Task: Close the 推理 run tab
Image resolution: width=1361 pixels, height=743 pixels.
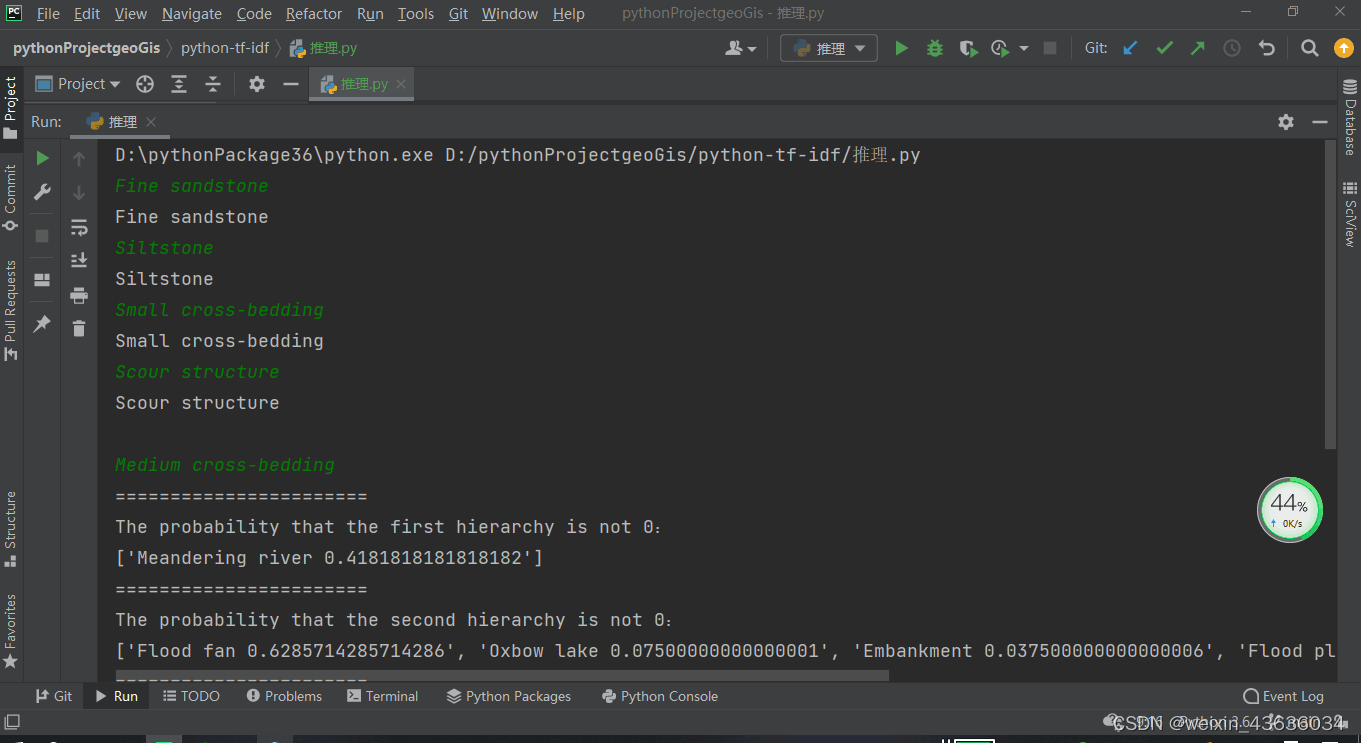Action: tap(151, 122)
